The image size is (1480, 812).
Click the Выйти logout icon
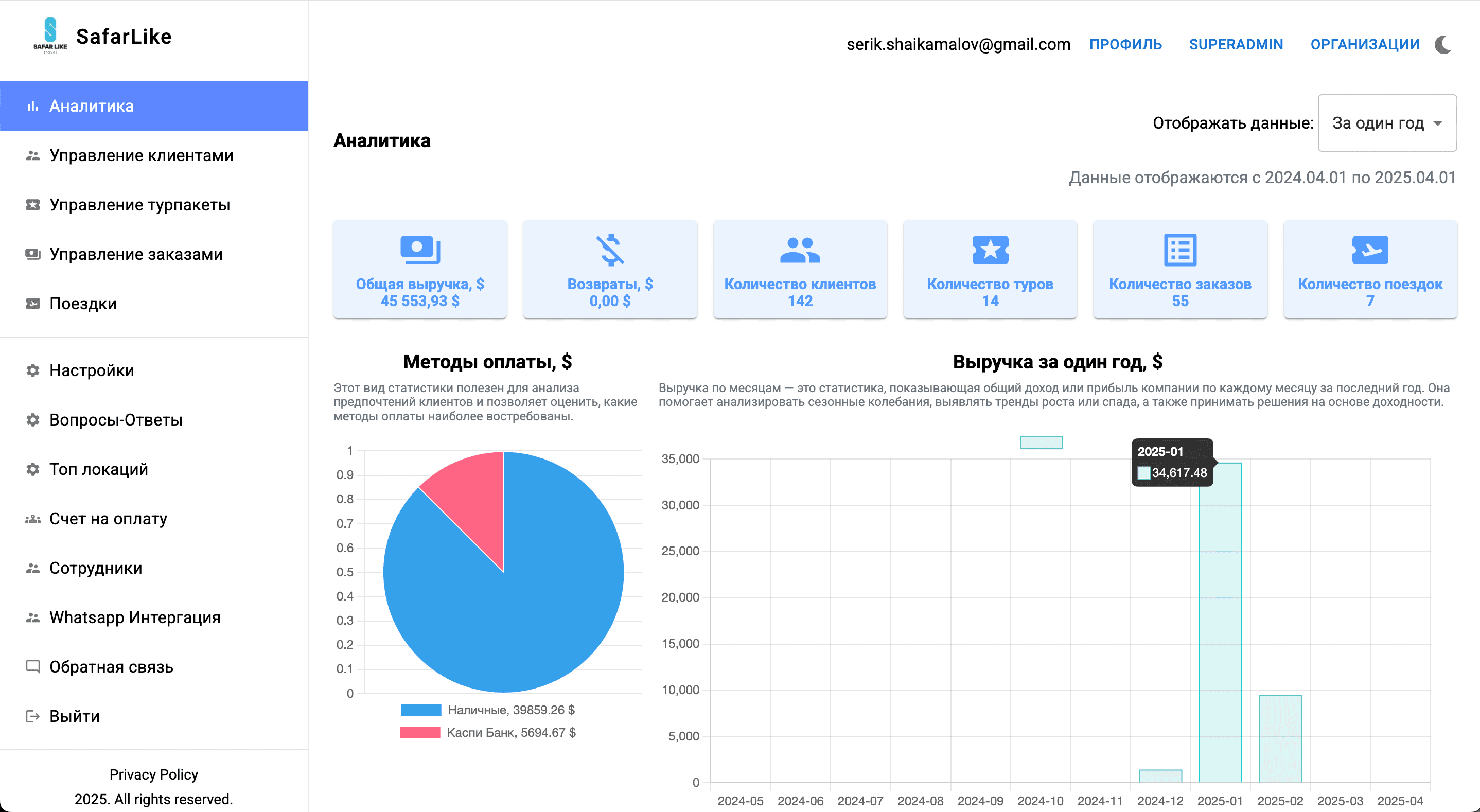pos(33,716)
